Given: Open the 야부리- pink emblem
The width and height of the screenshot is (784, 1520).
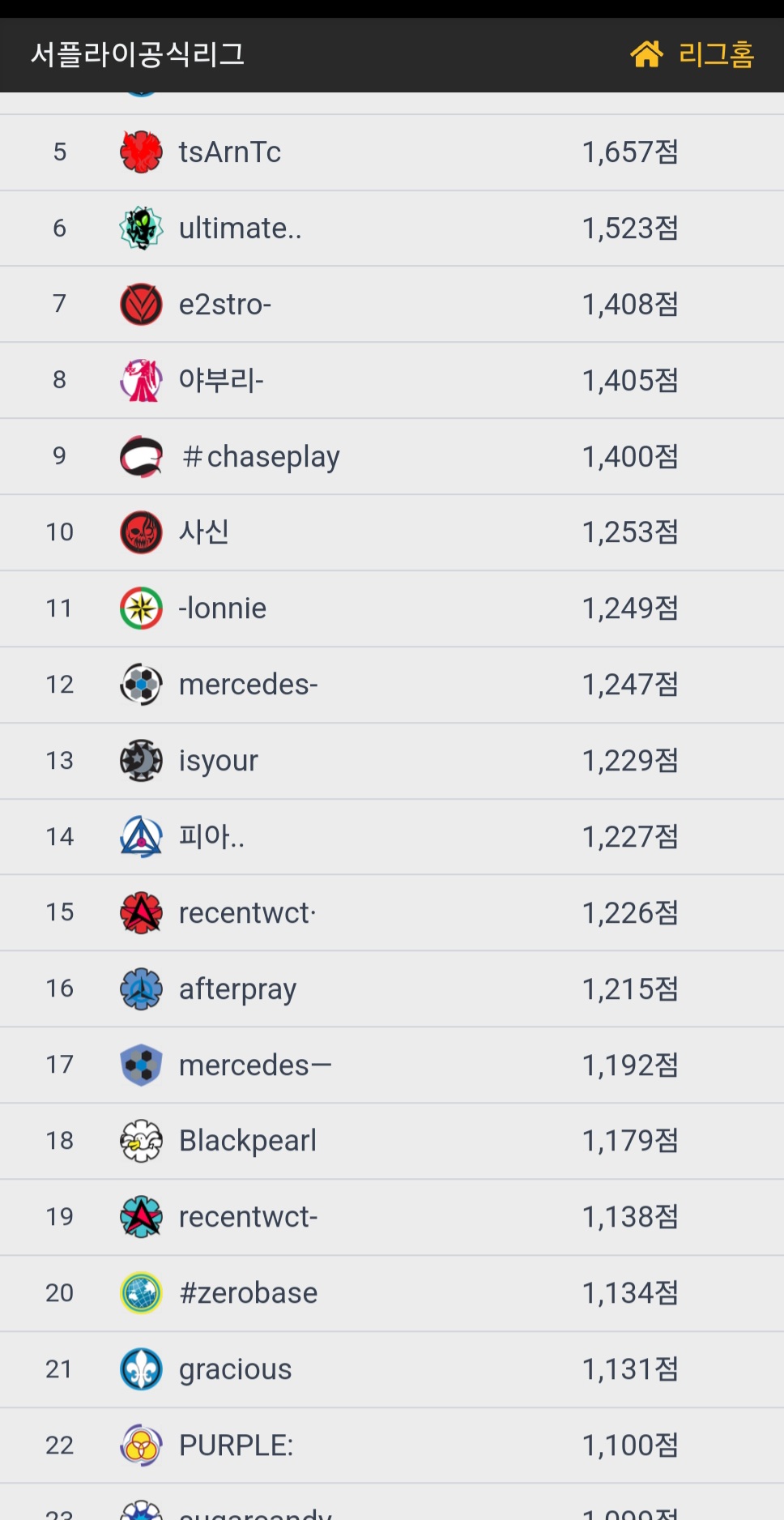Looking at the screenshot, I should [x=141, y=380].
